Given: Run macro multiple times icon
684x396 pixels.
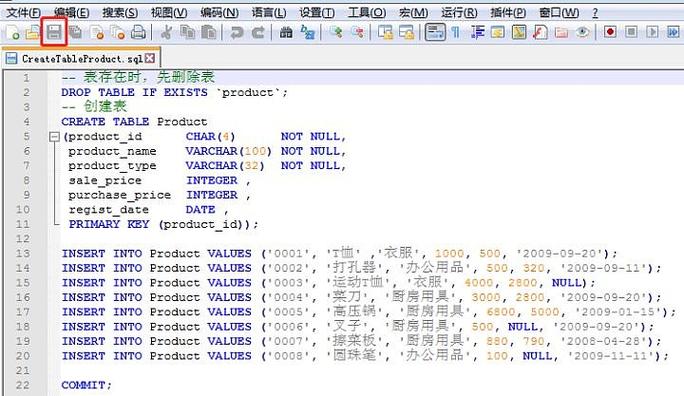Looking at the screenshot, I should pyautogui.click(x=674, y=32).
